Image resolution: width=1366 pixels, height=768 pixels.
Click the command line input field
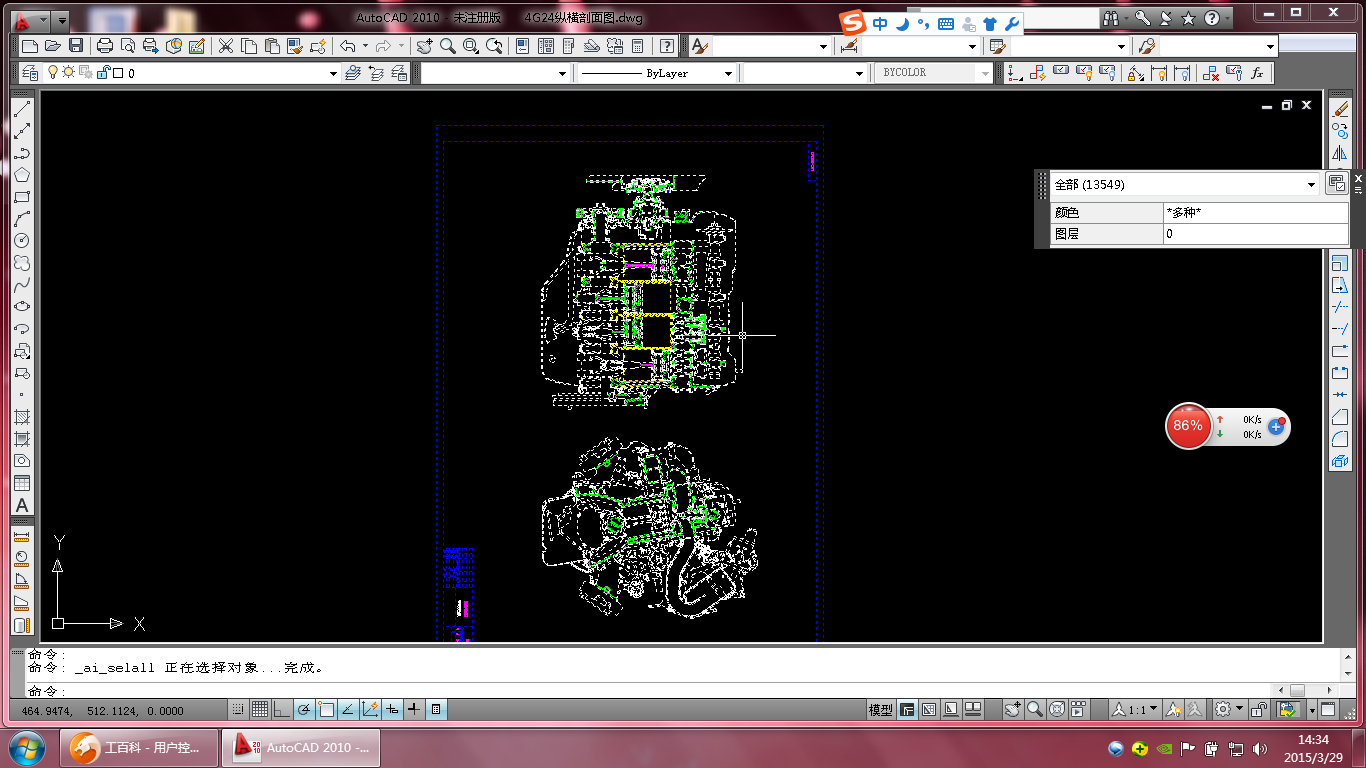(x=600, y=691)
